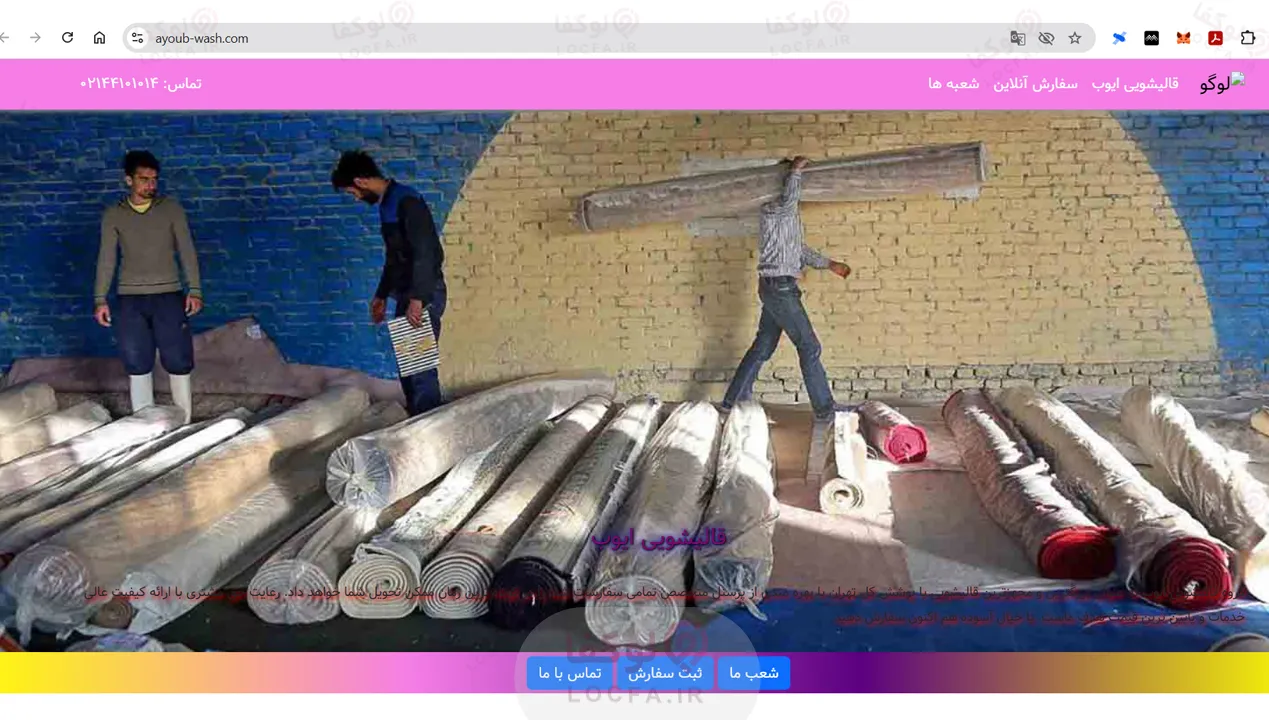1269x720 pixels.
Task: Open the MetaMask fox extension
Action: pyautogui.click(x=1183, y=38)
